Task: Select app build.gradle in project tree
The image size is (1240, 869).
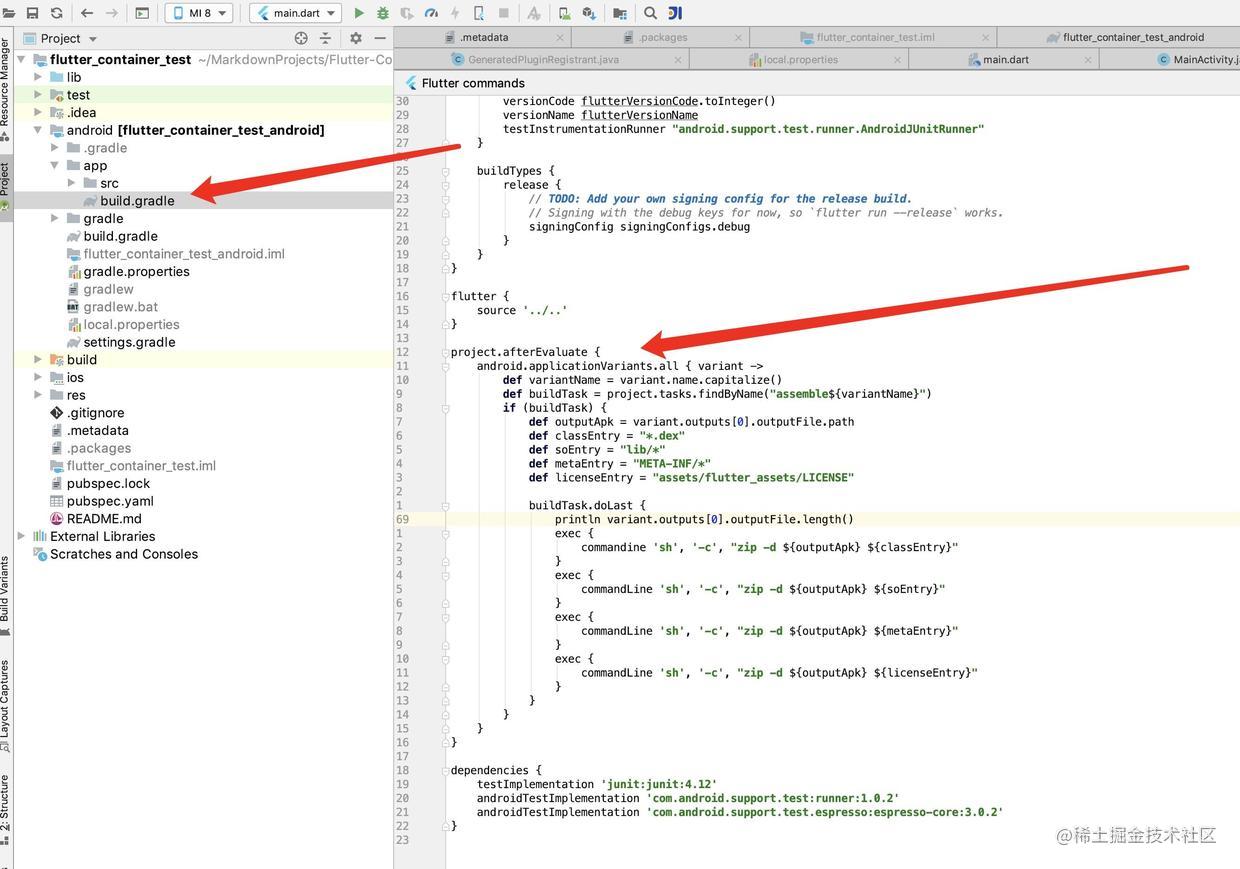Action: pyautogui.click(x=137, y=200)
